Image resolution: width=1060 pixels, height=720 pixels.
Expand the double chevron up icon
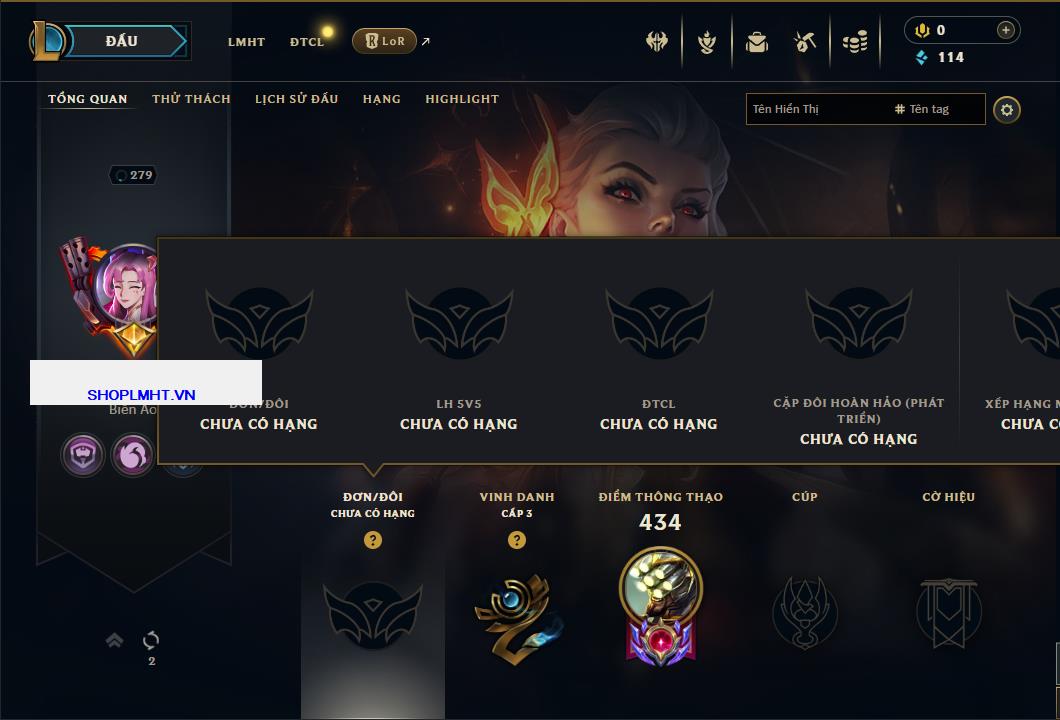(x=114, y=640)
